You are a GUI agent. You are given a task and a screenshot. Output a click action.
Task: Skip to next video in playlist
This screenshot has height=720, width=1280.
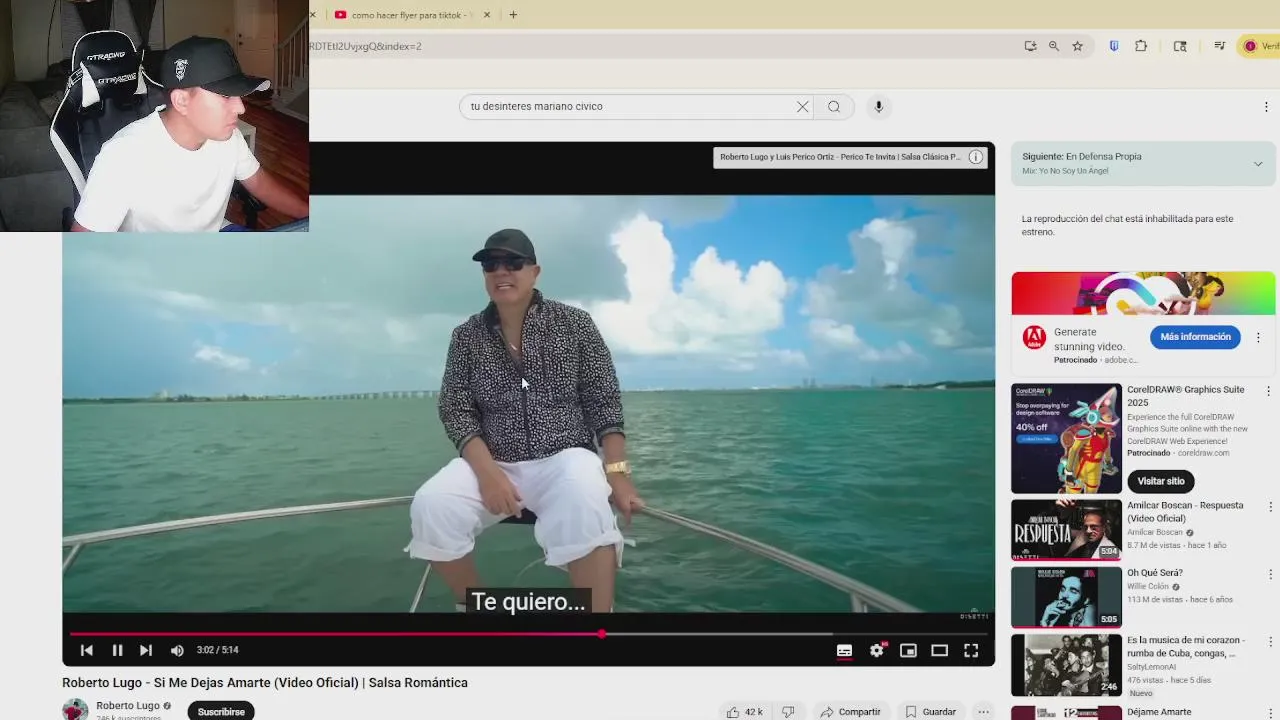pos(146,650)
